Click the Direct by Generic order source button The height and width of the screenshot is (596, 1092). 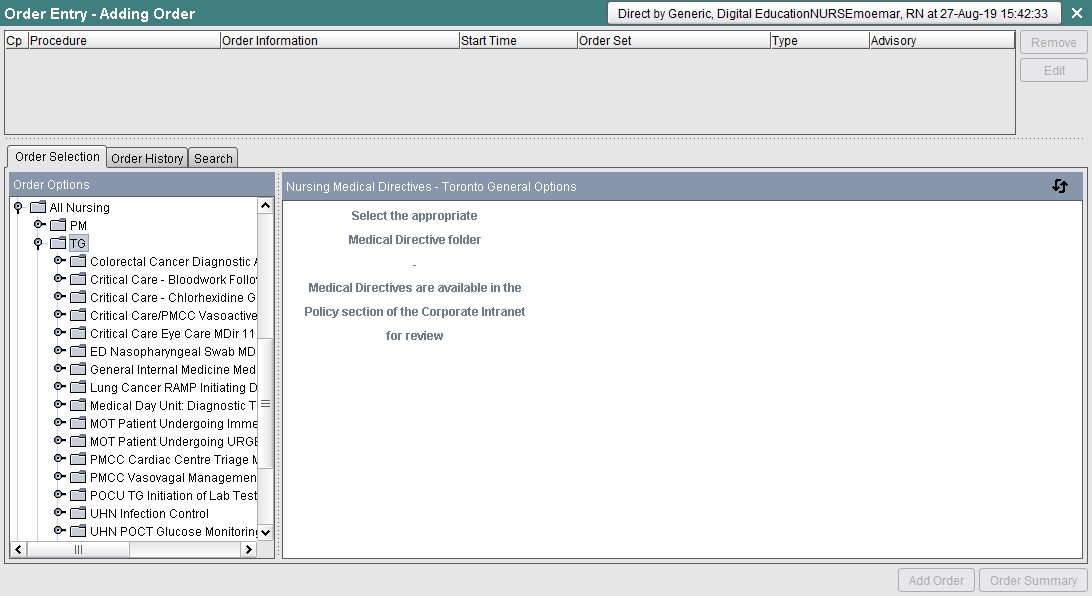tap(834, 13)
